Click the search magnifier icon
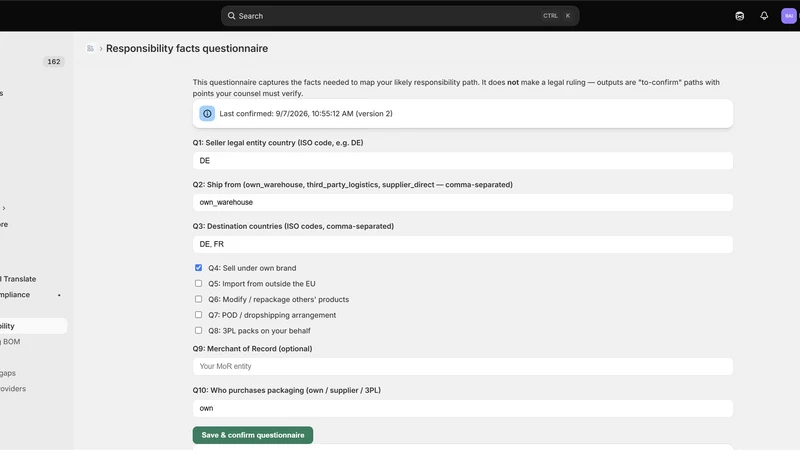The width and height of the screenshot is (800, 450). (231, 16)
